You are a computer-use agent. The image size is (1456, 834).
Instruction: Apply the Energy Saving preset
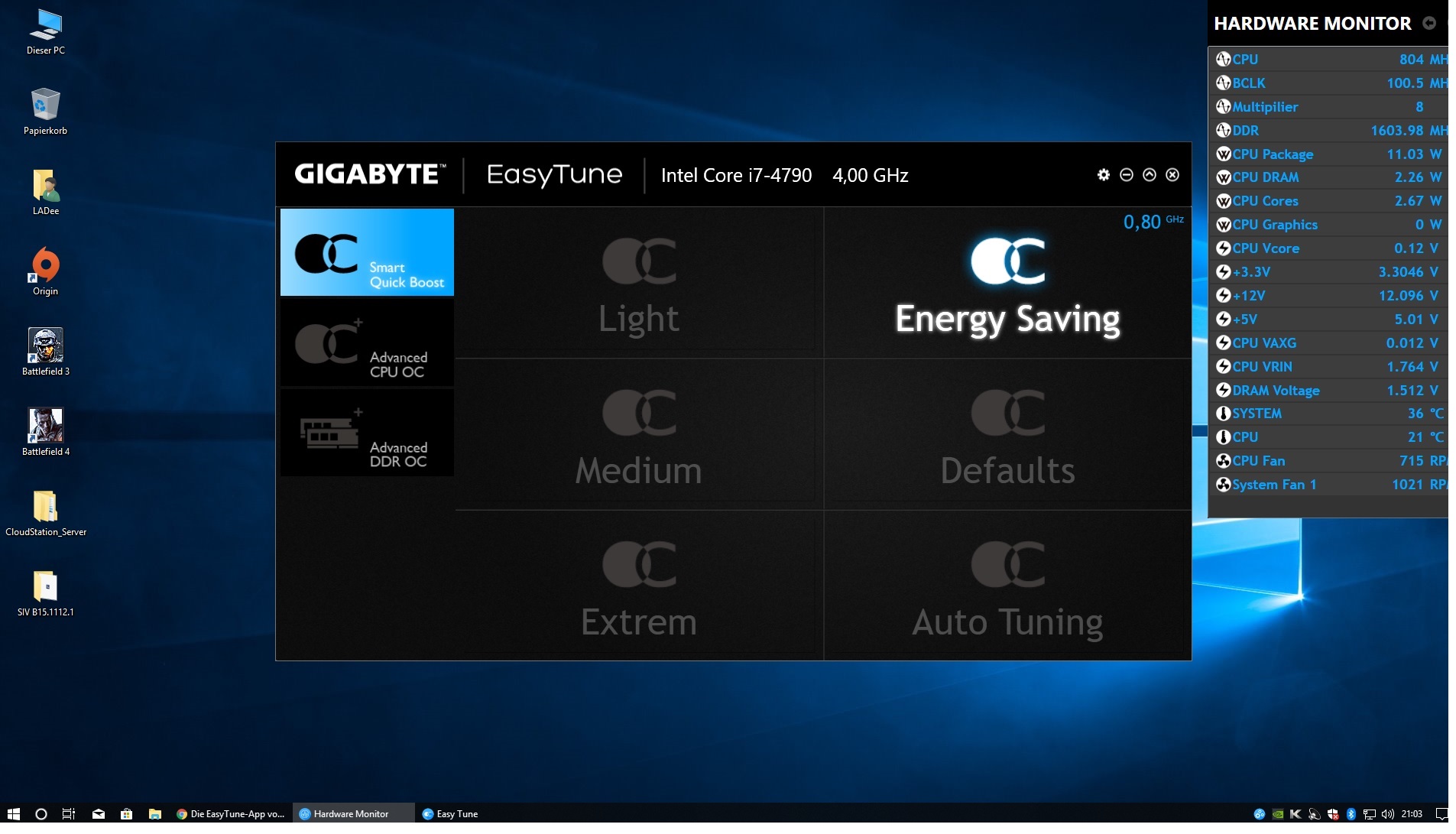point(1007,283)
